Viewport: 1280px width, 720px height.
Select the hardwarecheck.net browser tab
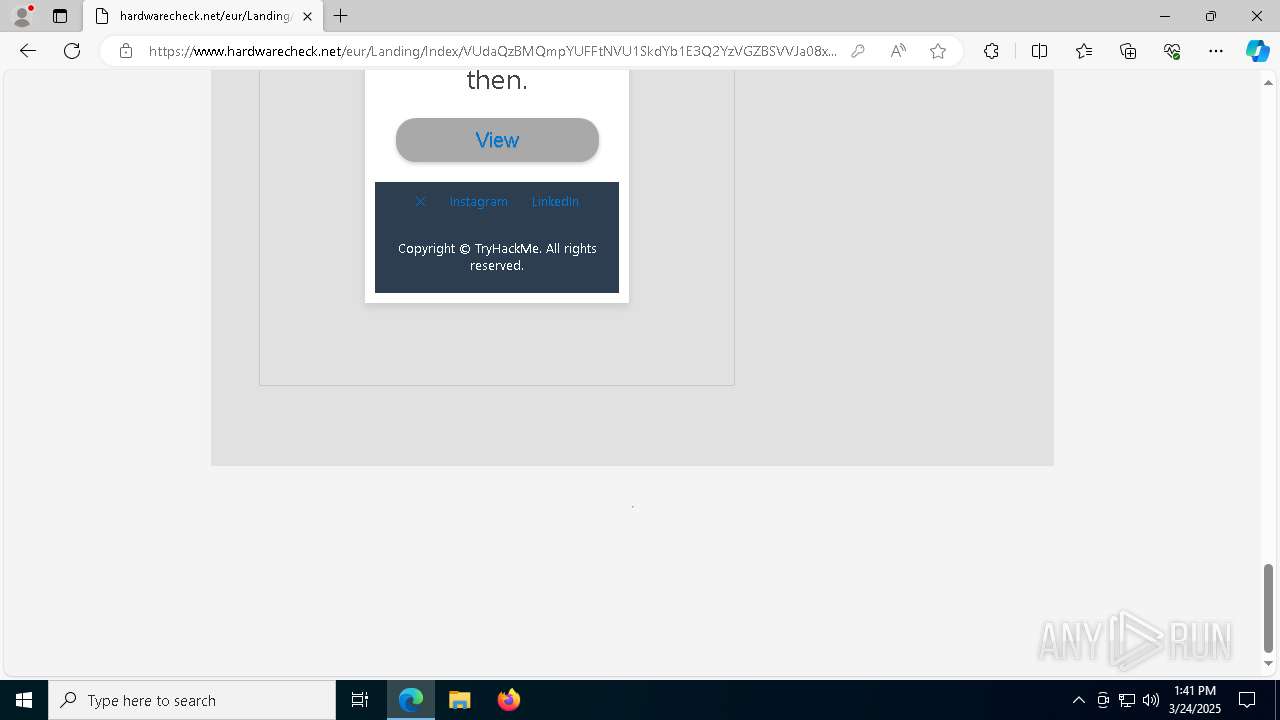click(203, 16)
